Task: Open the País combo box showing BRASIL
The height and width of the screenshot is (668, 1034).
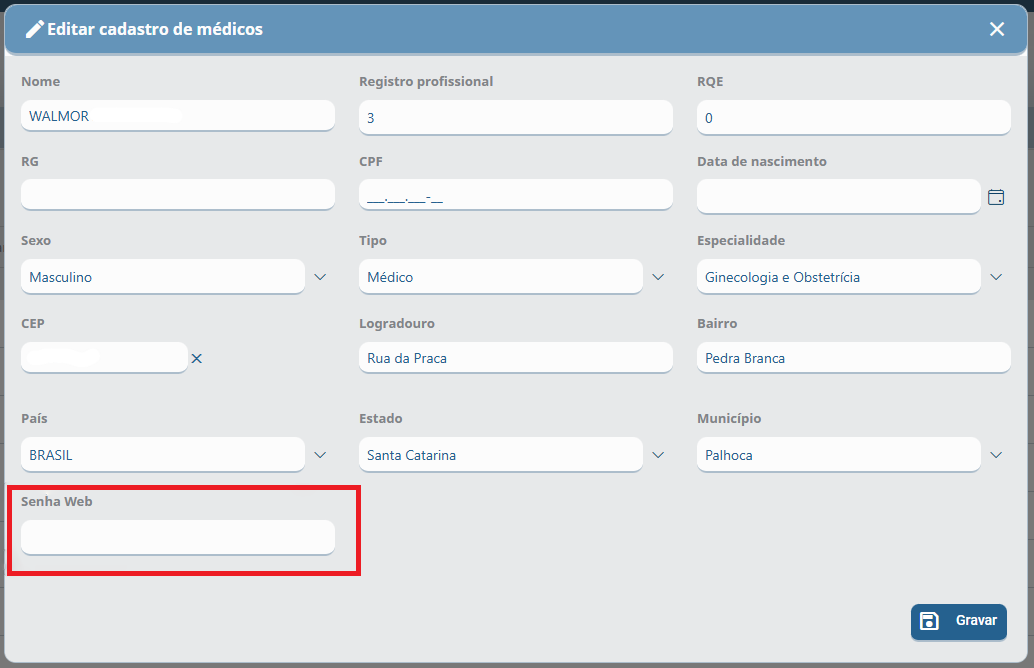Action: coord(163,454)
